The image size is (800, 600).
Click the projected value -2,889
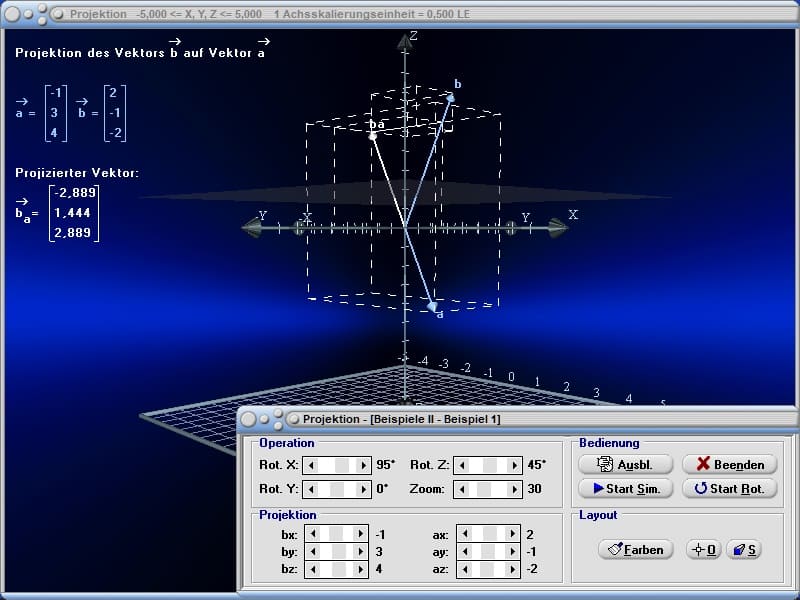coord(75,192)
